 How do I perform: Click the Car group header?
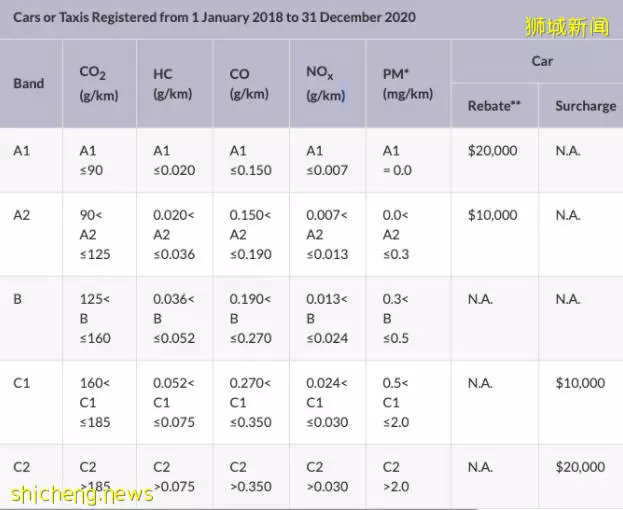(542, 61)
